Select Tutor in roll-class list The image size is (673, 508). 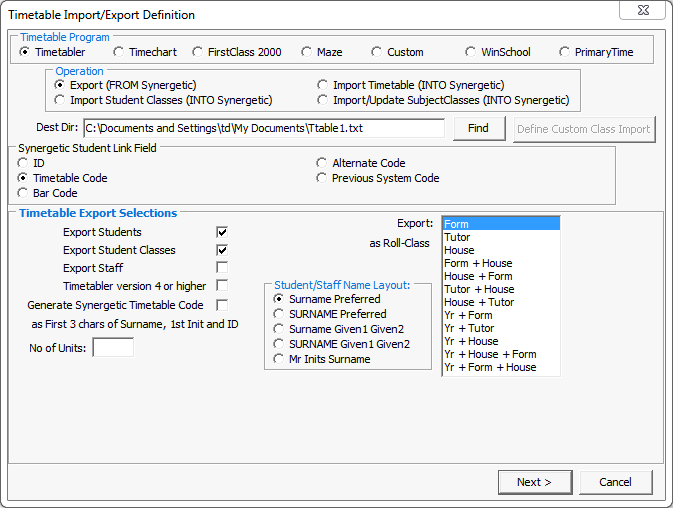click(501, 237)
